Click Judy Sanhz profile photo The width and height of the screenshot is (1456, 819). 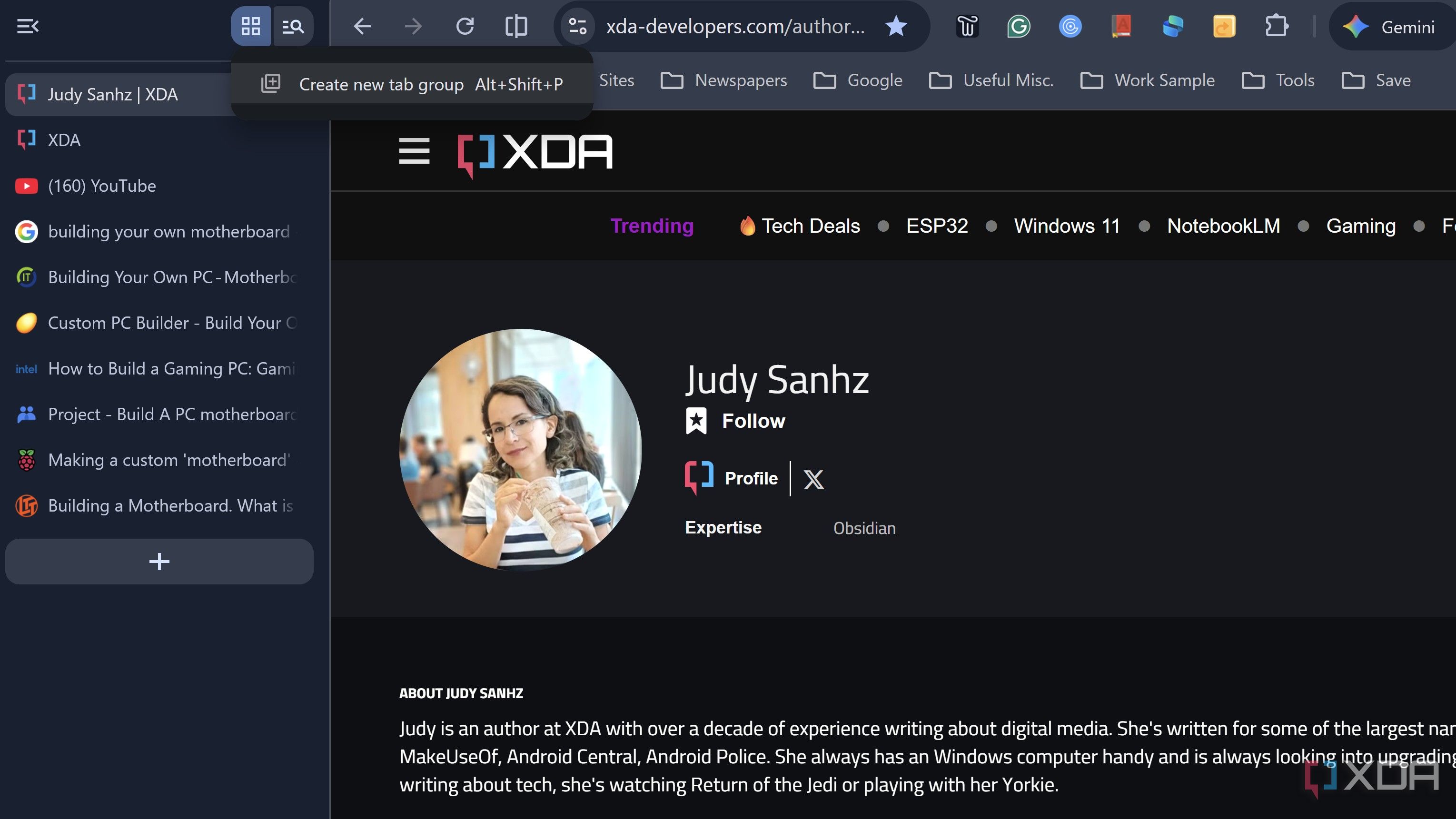(x=520, y=449)
